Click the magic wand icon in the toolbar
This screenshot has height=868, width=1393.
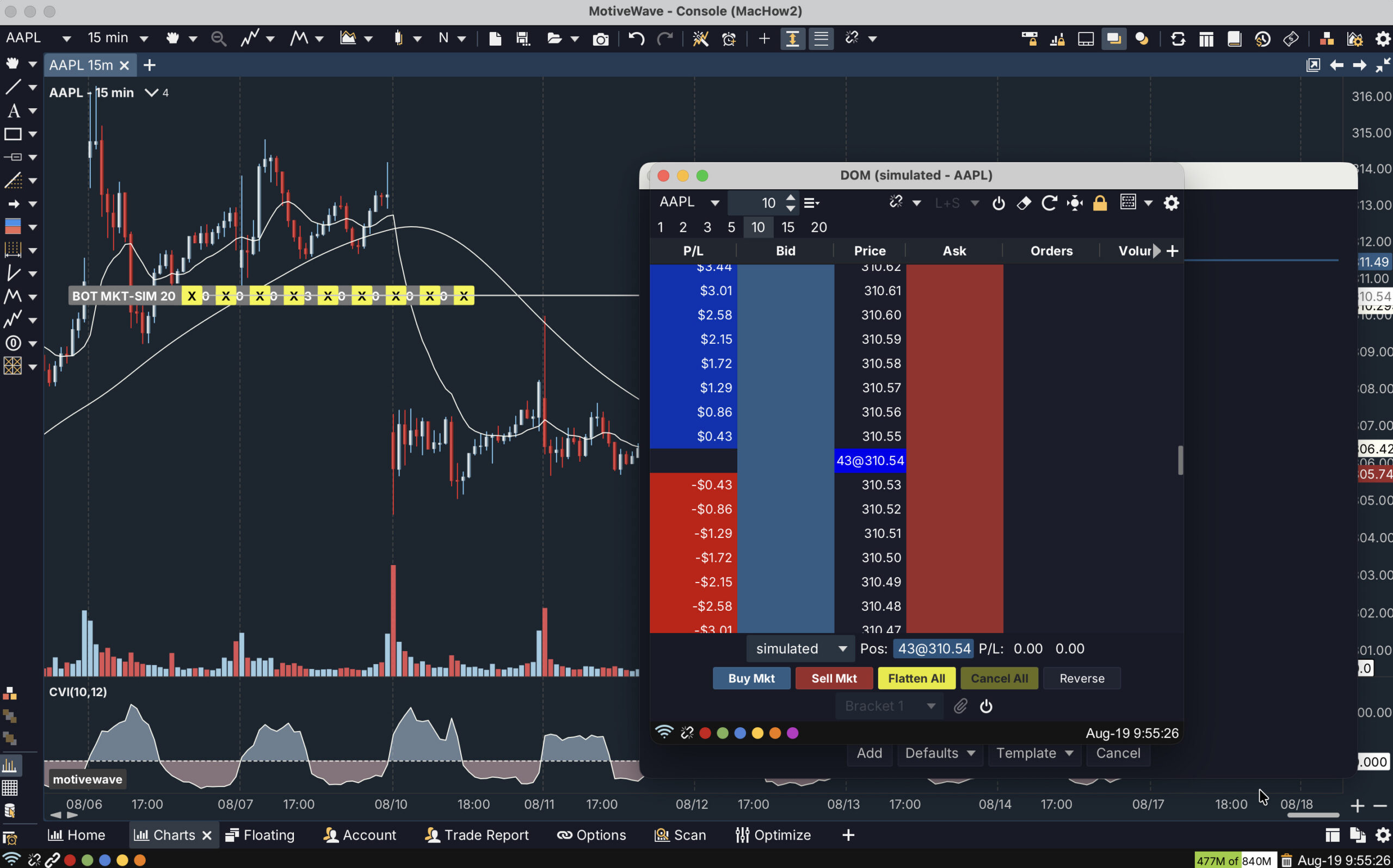(x=700, y=39)
